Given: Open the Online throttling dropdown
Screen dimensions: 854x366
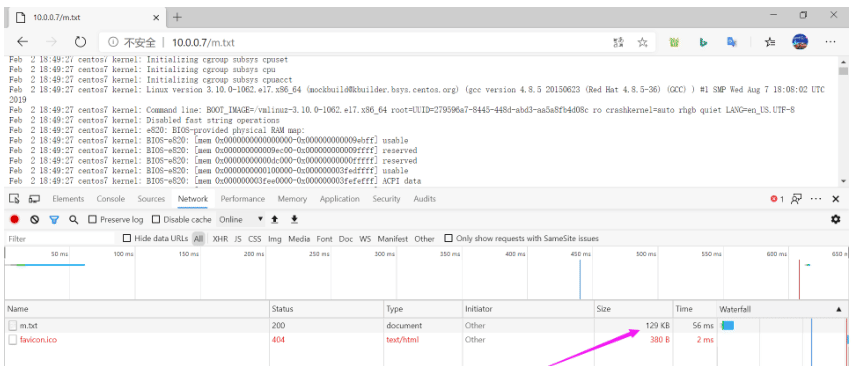Looking at the screenshot, I should 241,219.
